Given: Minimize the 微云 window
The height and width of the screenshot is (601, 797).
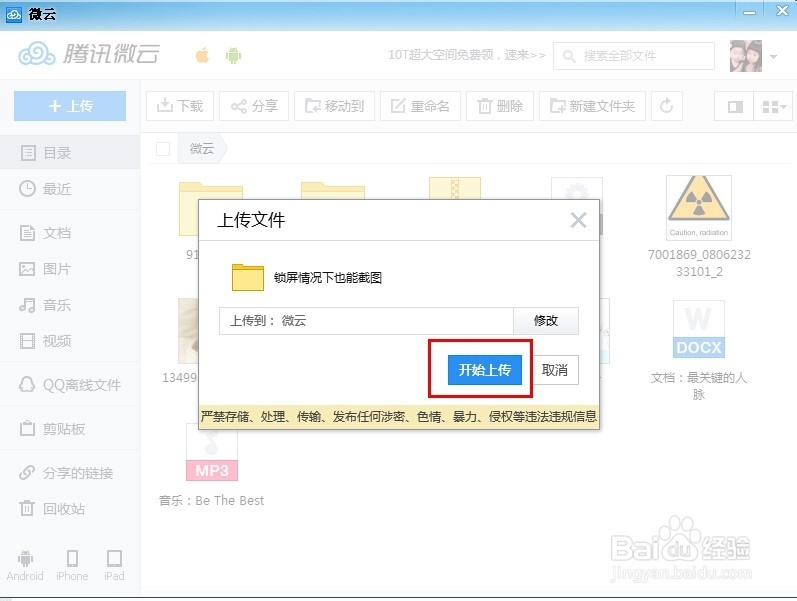Looking at the screenshot, I should click(x=749, y=12).
